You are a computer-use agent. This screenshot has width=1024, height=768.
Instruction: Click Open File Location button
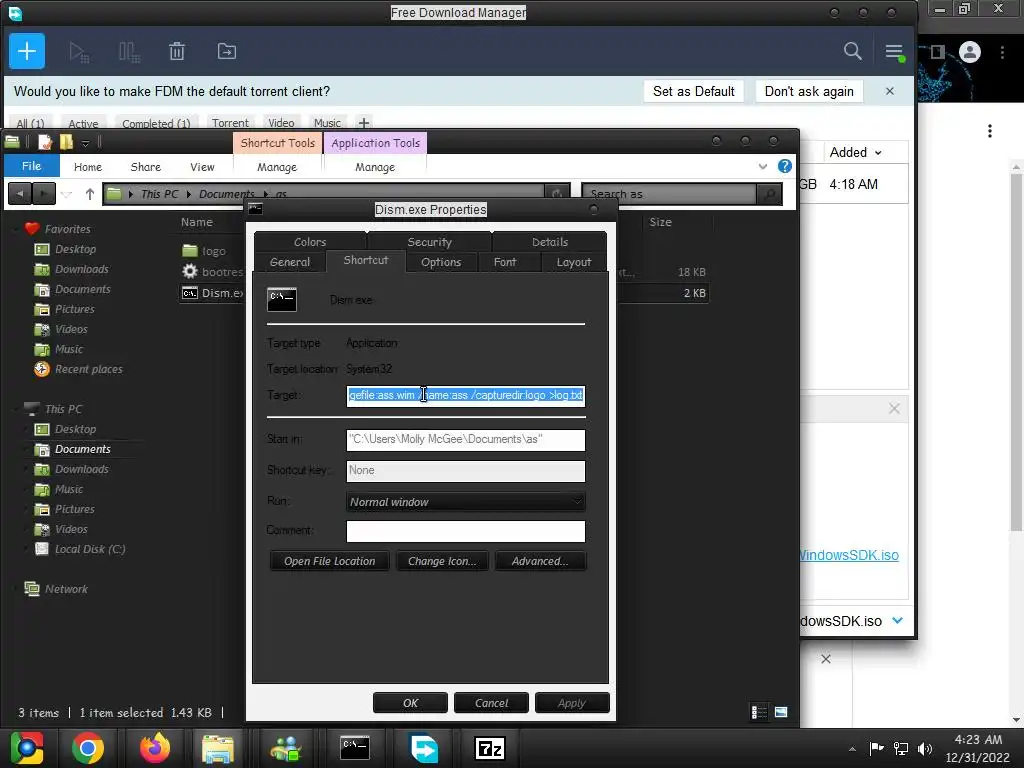click(329, 561)
